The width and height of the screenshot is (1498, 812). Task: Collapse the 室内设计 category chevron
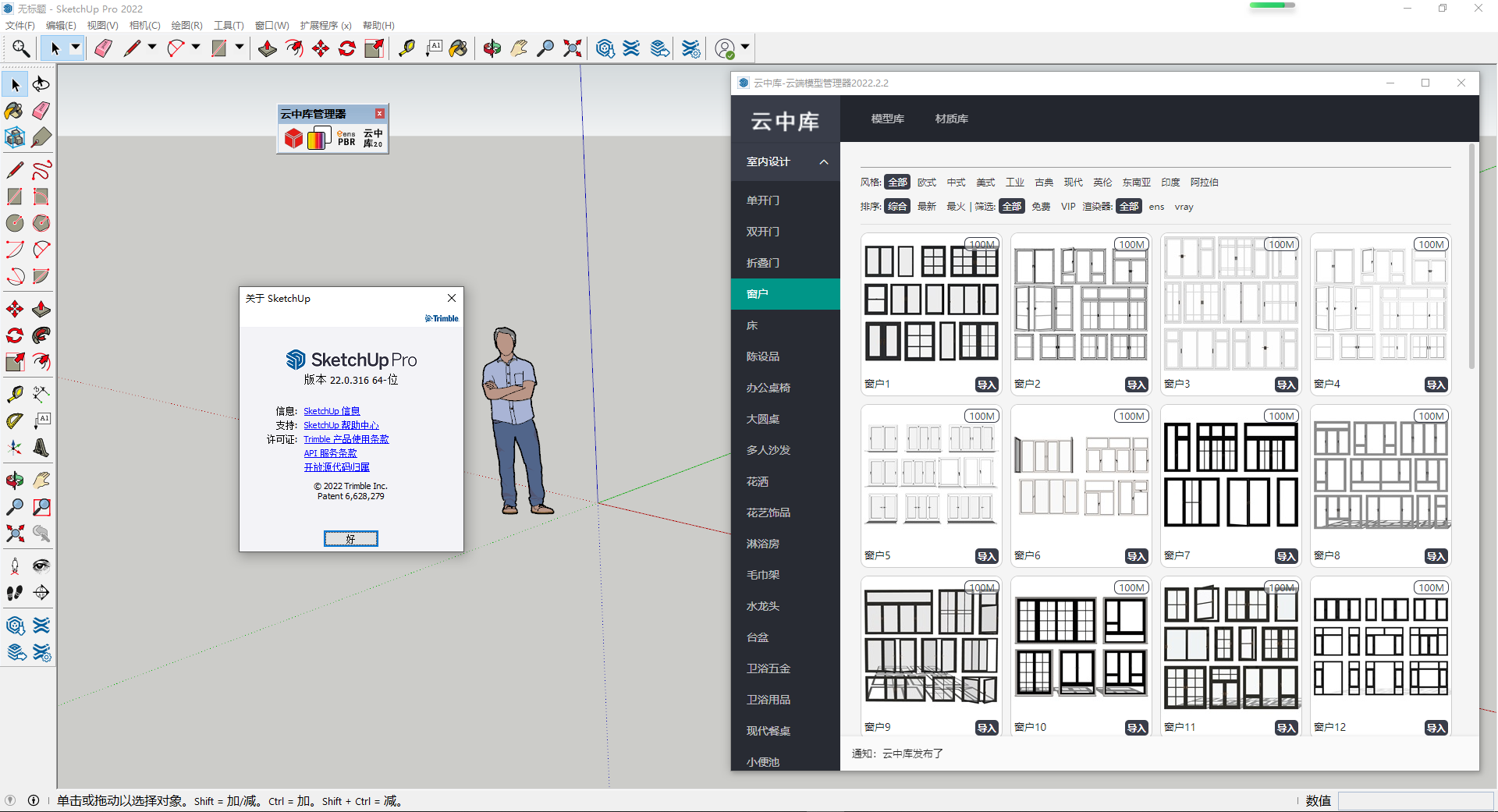[824, 162]
